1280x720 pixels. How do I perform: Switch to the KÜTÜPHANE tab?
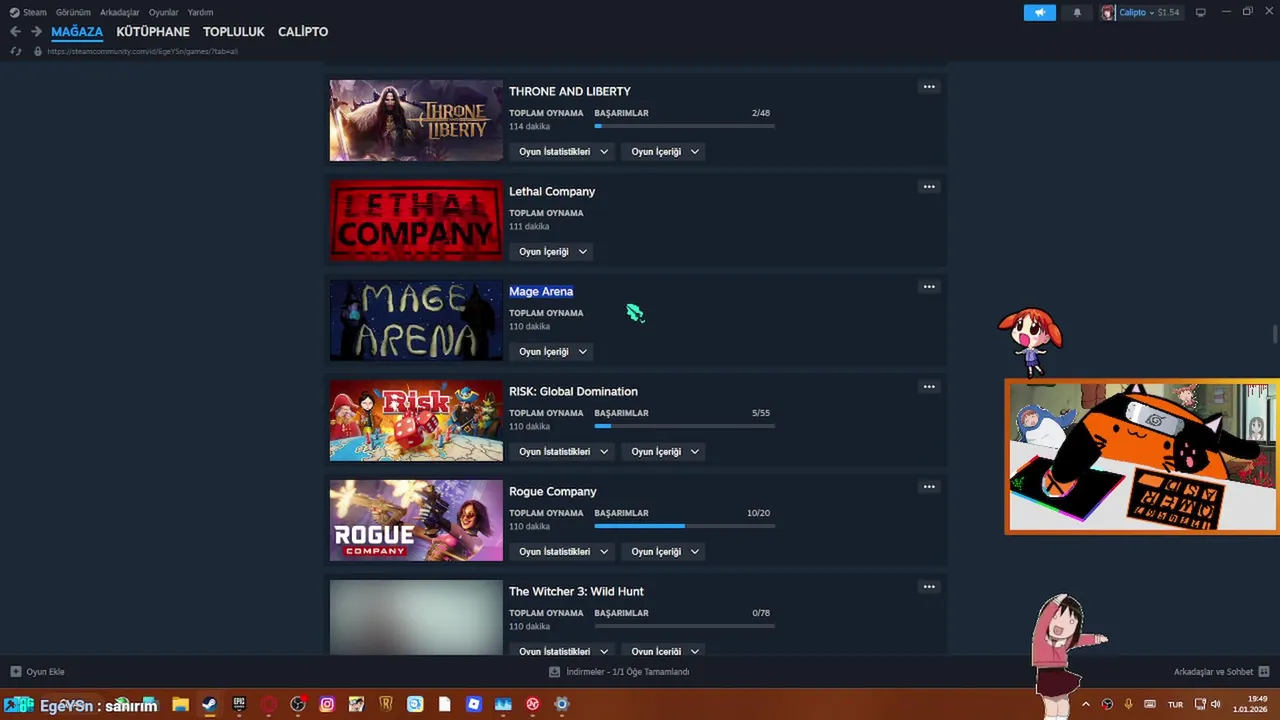(153, 32)
